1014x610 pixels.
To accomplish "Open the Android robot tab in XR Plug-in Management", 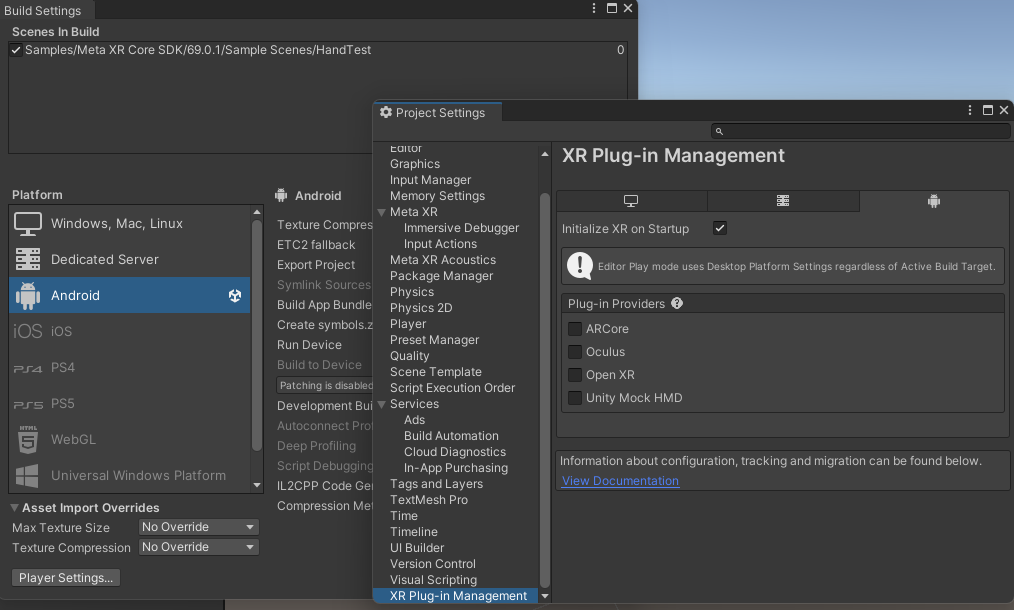I will (933, 201).
